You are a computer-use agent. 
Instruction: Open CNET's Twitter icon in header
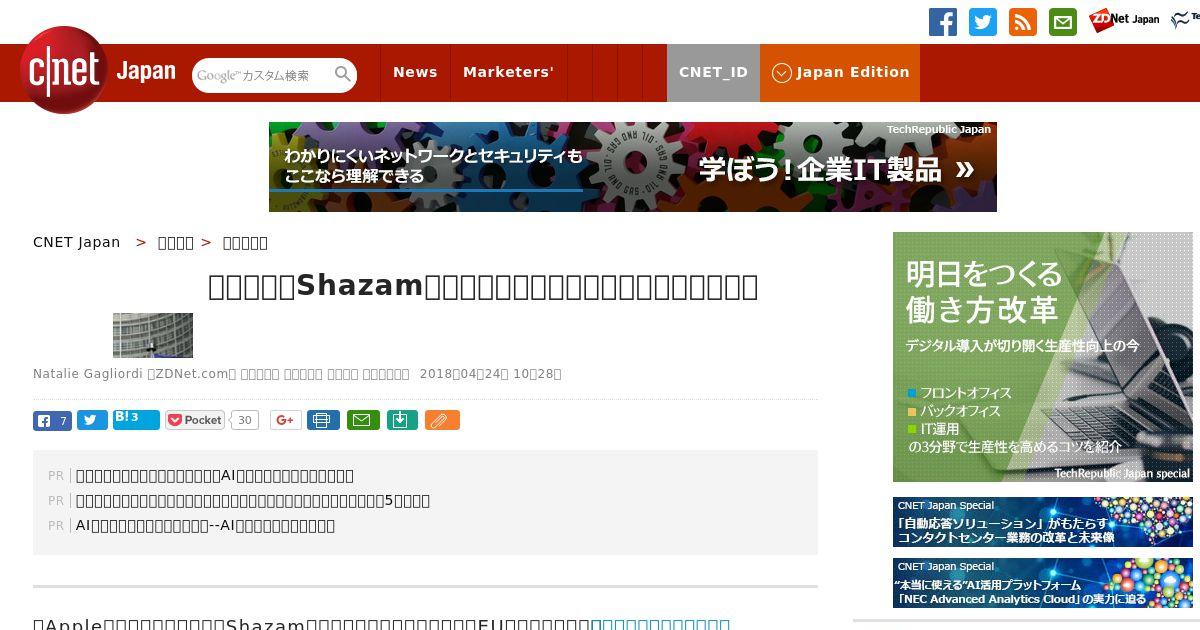click(983, 22)
